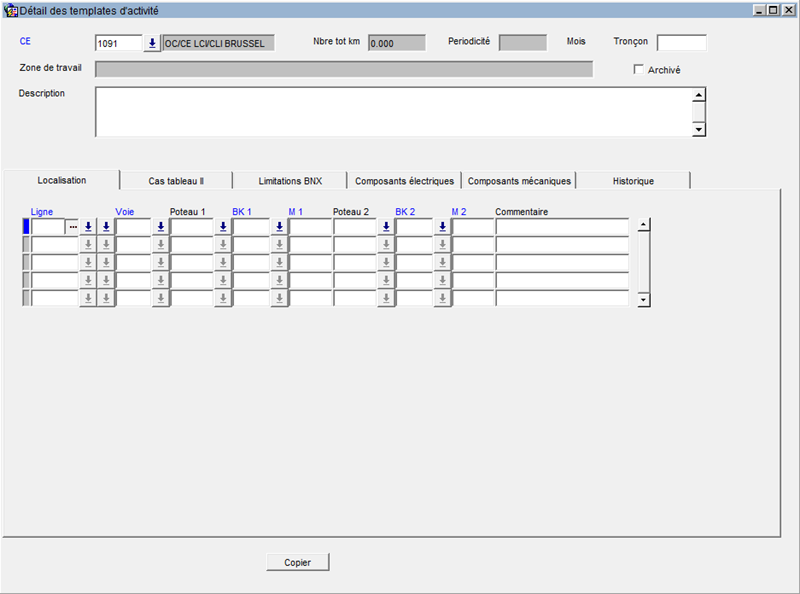The image size is (800, 594).
Task: Maximize the Détail des templates d'activité window
Action: 773,10
